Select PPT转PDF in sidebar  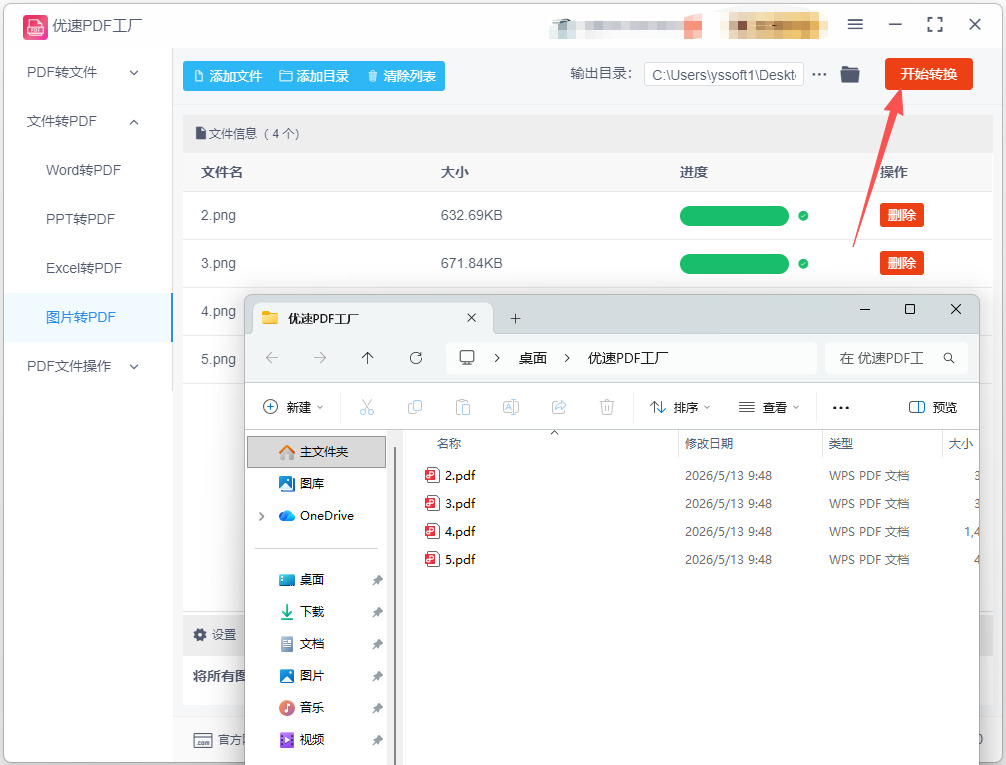click(80, 219)
